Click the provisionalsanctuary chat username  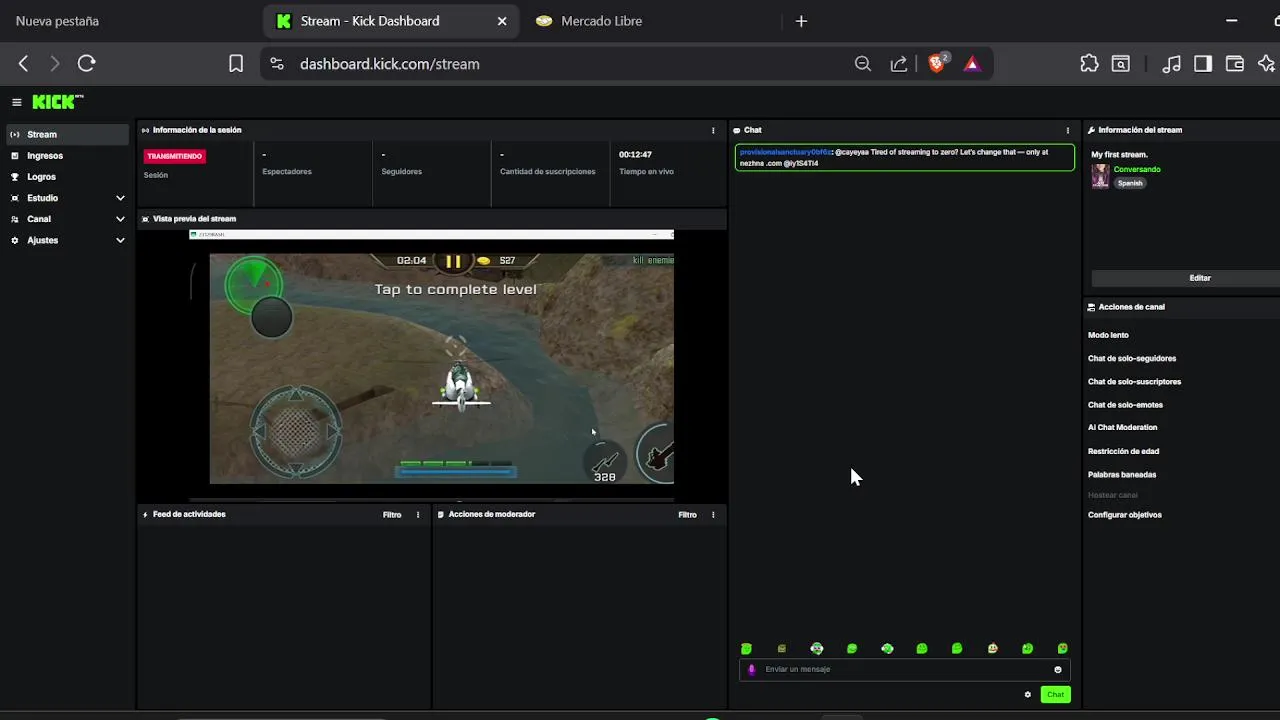[785, 152]
